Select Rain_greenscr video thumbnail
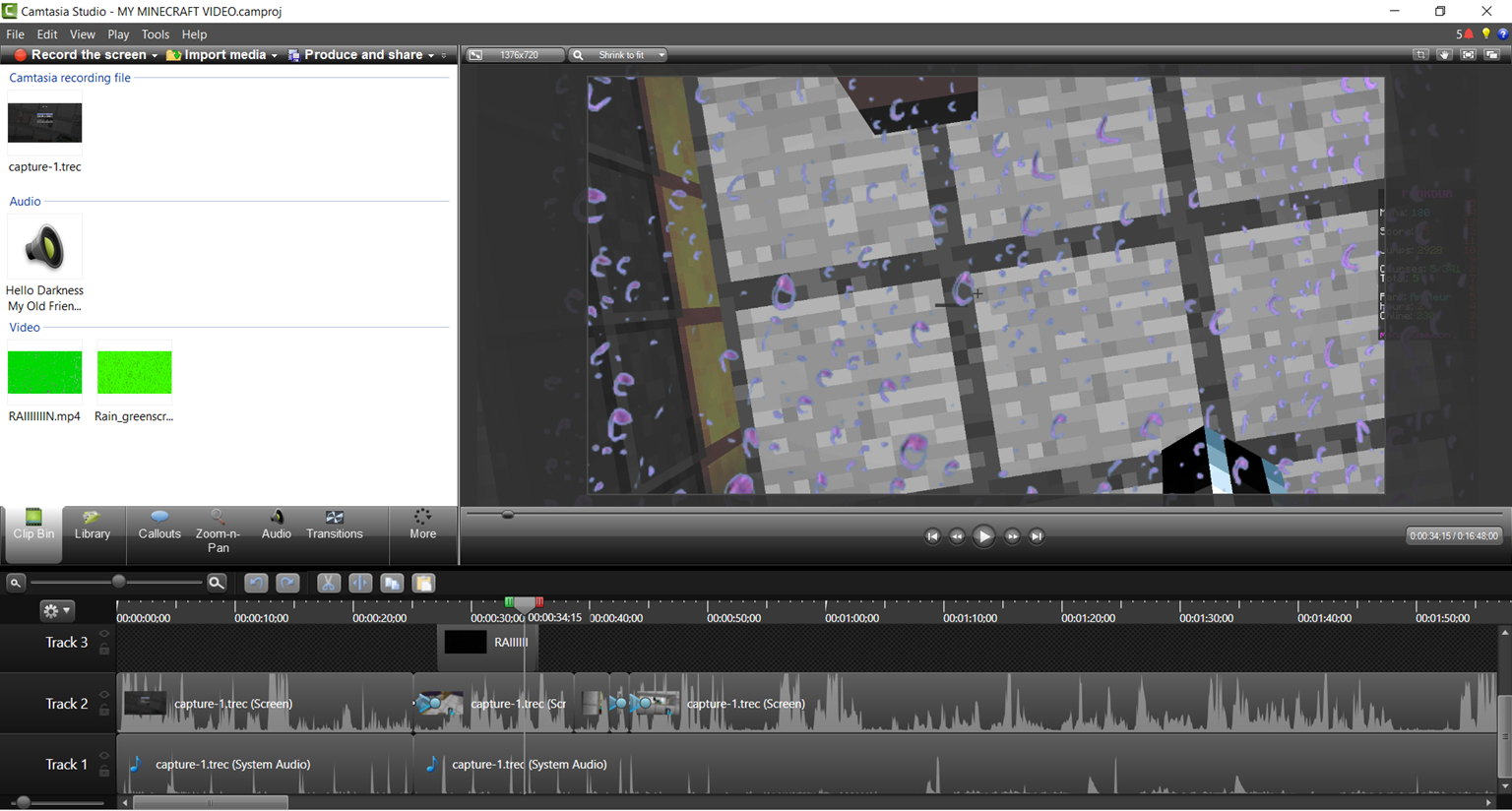Screen dimensions: 1512x811 coord(134,373)
